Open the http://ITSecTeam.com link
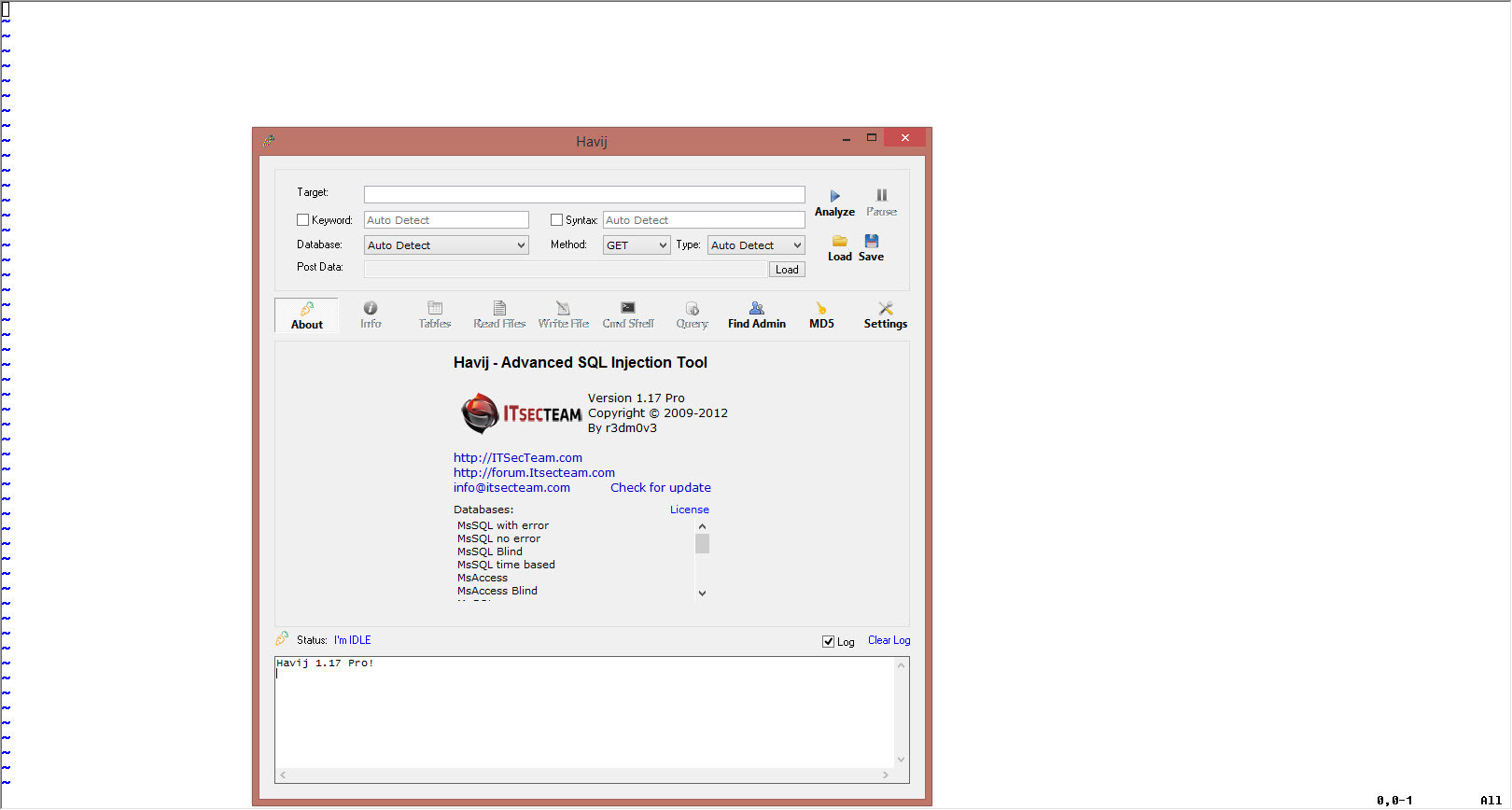 tap(518, 457)
